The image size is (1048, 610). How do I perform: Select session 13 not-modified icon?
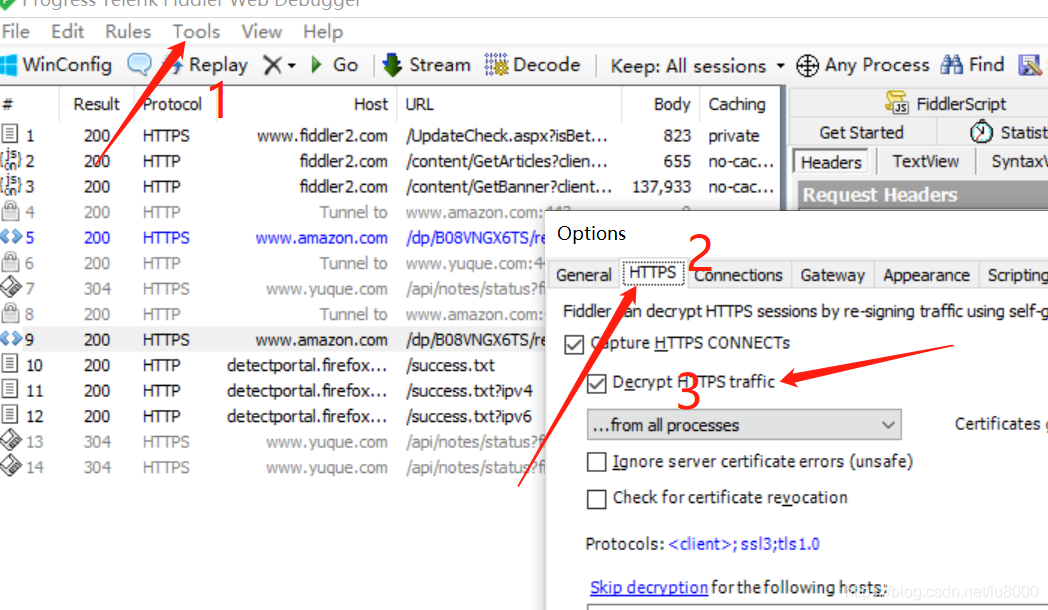pyautogui.click(x=11, y=440)
